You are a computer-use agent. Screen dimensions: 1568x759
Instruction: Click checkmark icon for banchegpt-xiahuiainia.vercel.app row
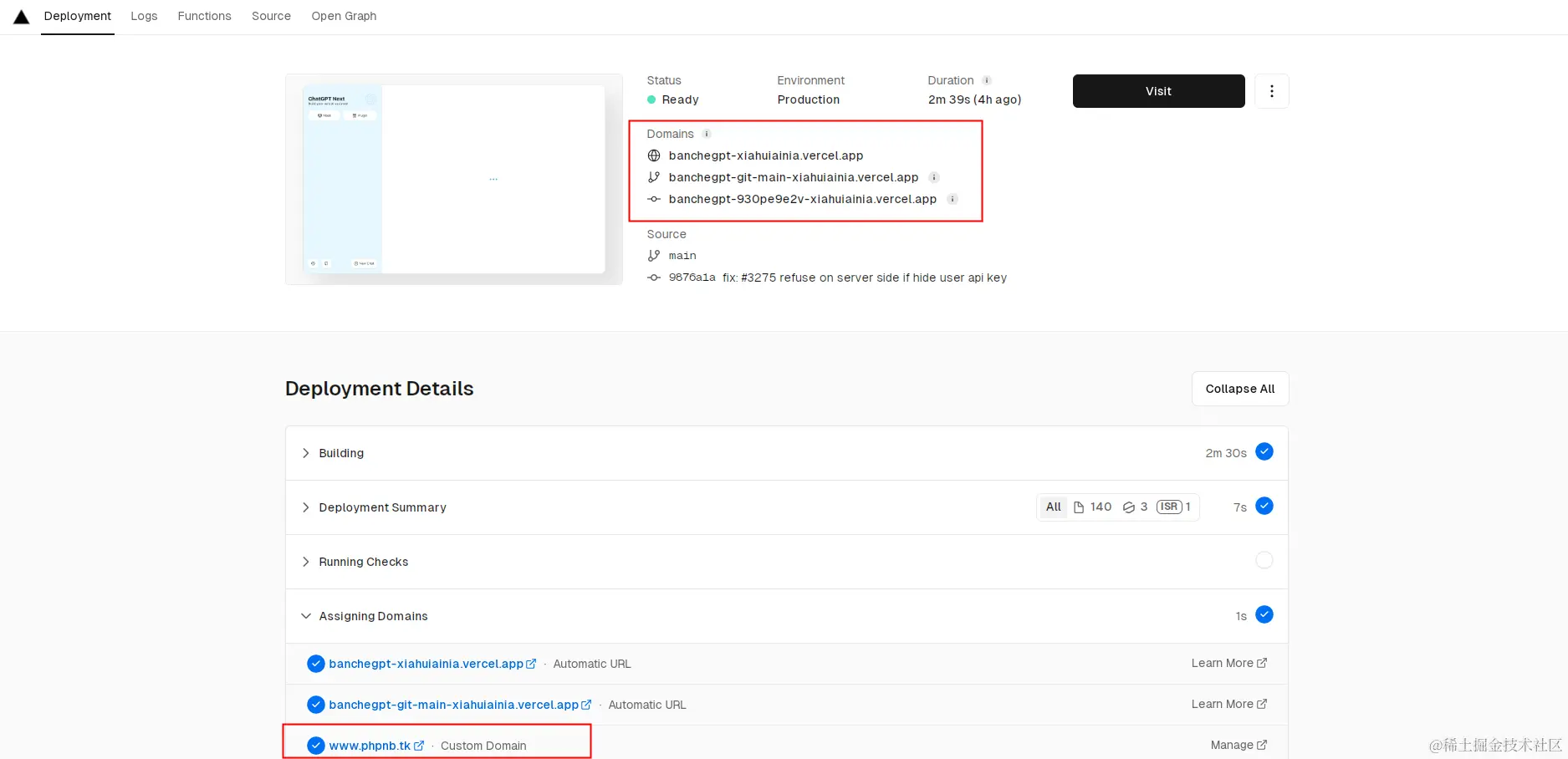[x=315, y=664]
